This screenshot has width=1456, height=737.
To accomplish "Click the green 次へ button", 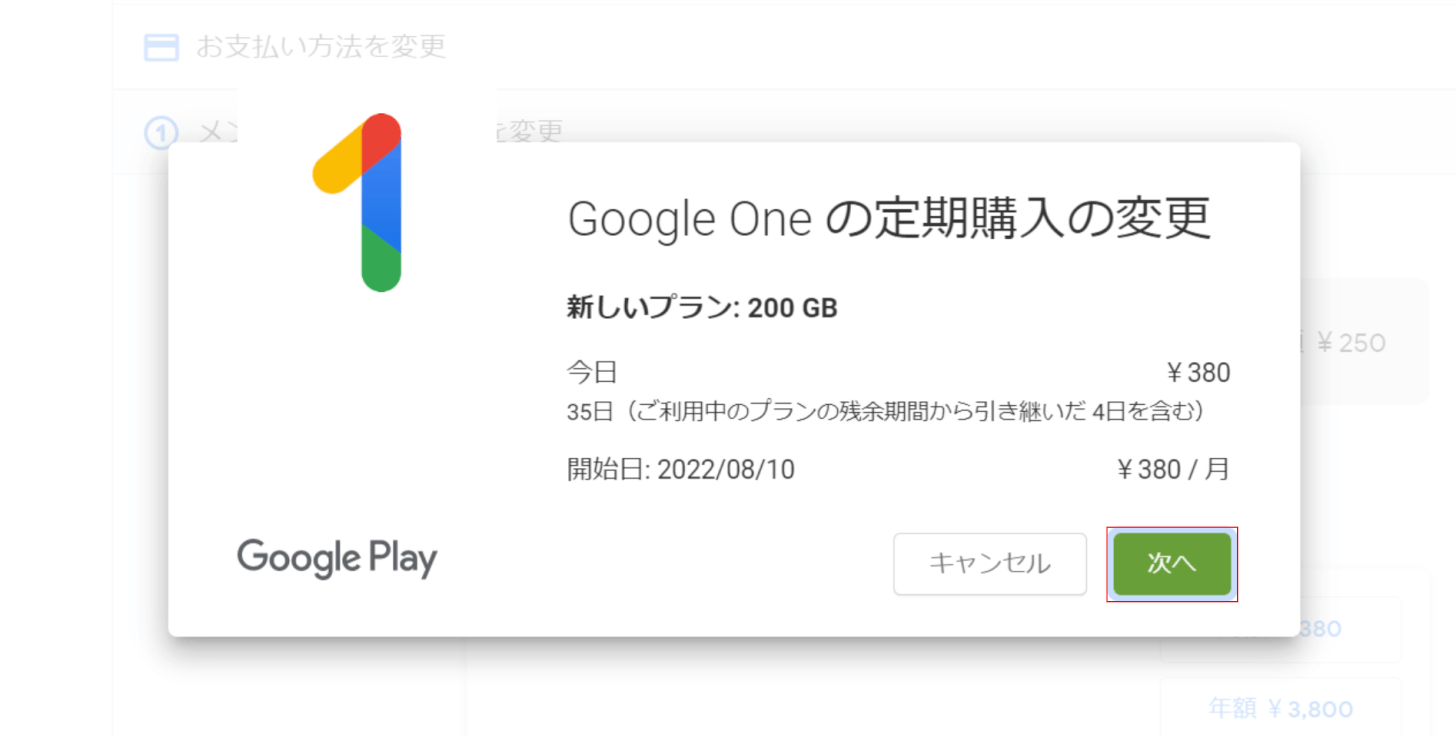I will (x=1172, y=564).
